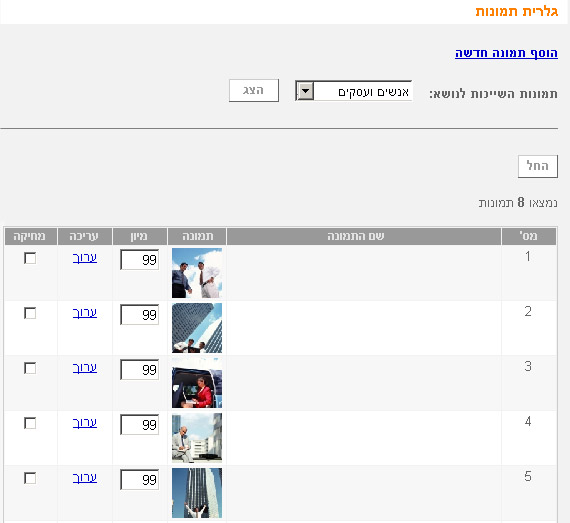Select sort value field in row 5

(x=140, y=480)
